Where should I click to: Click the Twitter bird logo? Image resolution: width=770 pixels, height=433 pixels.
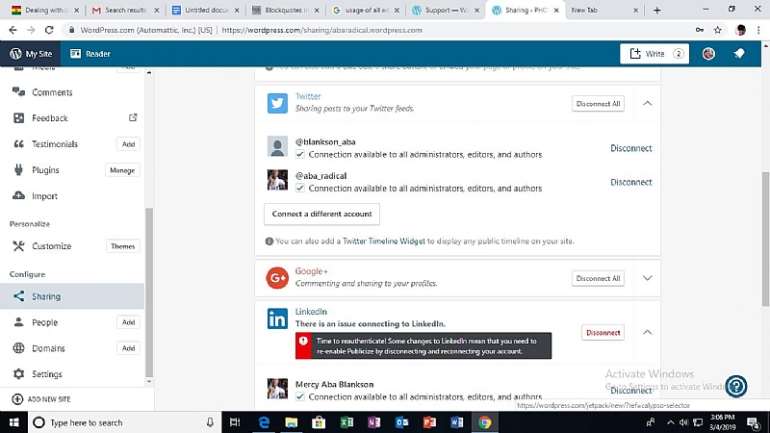[277, 103]
